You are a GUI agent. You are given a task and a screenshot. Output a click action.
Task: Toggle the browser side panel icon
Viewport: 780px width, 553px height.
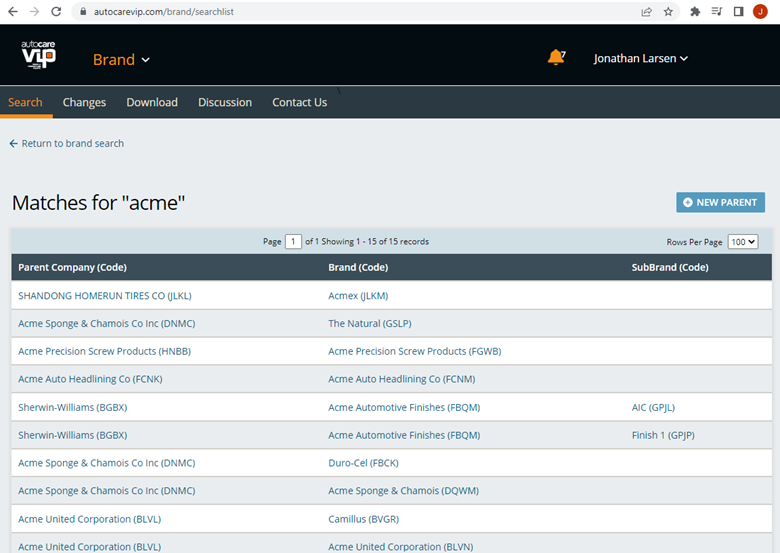(739, 11)
